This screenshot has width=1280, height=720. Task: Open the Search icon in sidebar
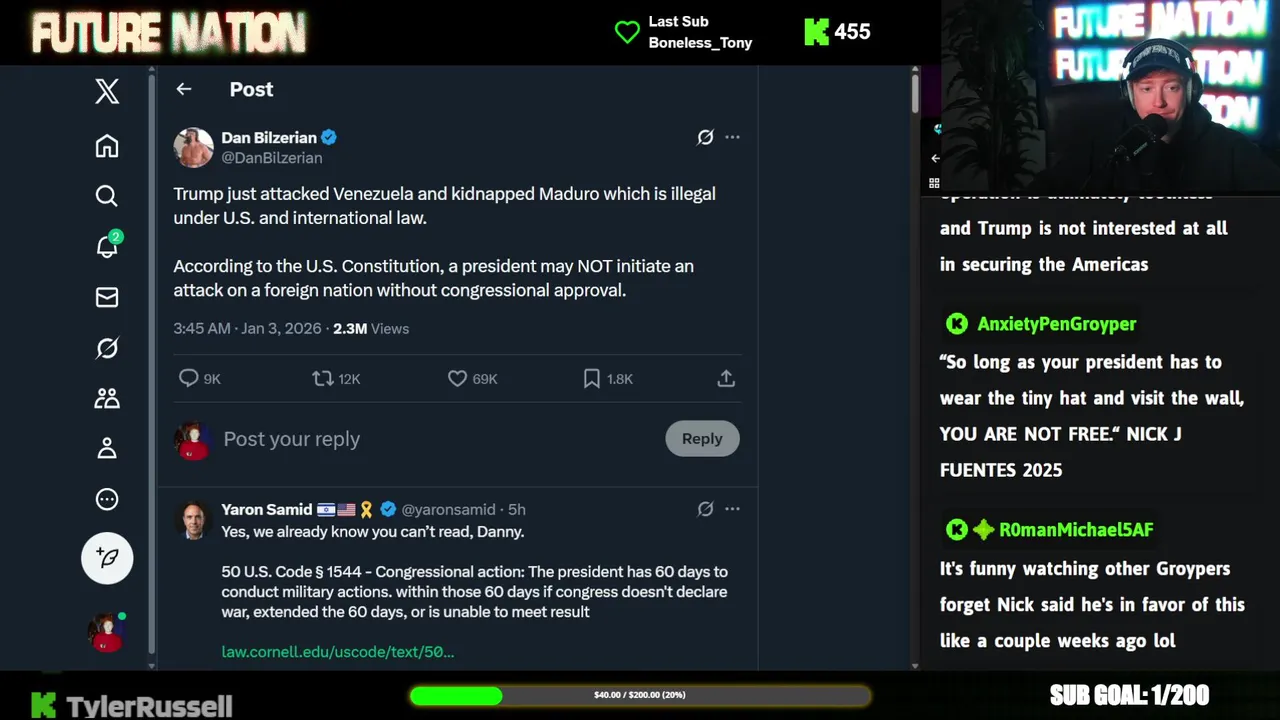click(x=107, y=196)
